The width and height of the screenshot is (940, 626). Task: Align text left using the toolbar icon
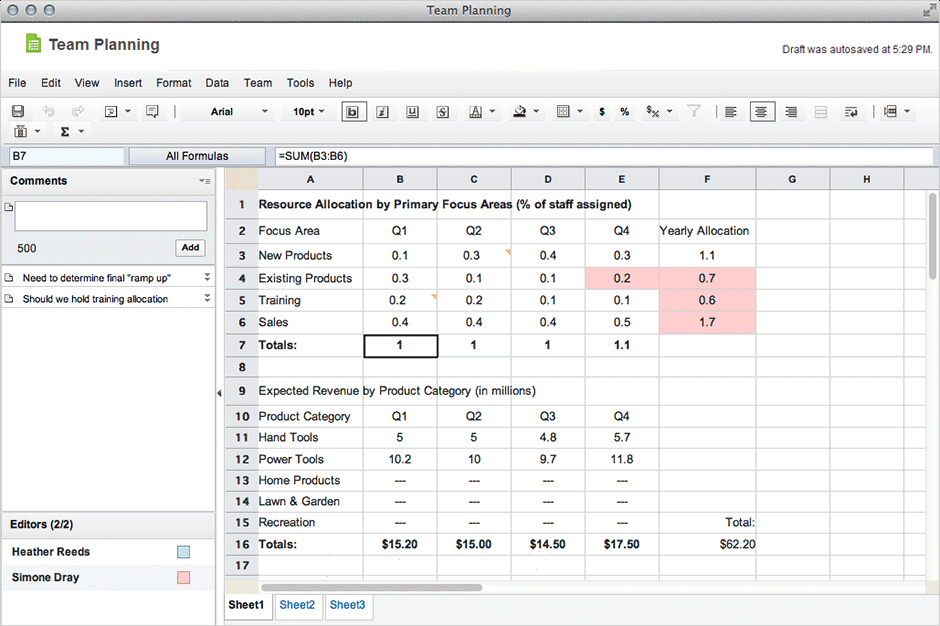(731, 112)
